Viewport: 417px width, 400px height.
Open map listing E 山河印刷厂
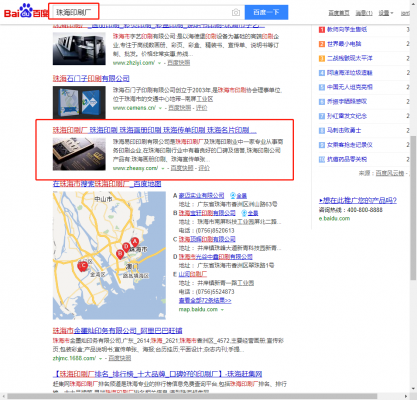coord(193,274)
